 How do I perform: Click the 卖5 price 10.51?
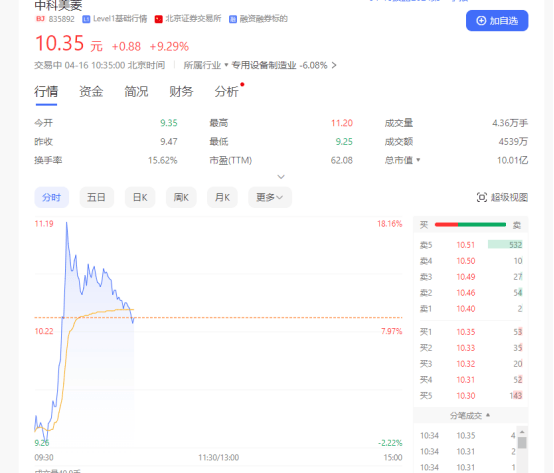point(466,245)
